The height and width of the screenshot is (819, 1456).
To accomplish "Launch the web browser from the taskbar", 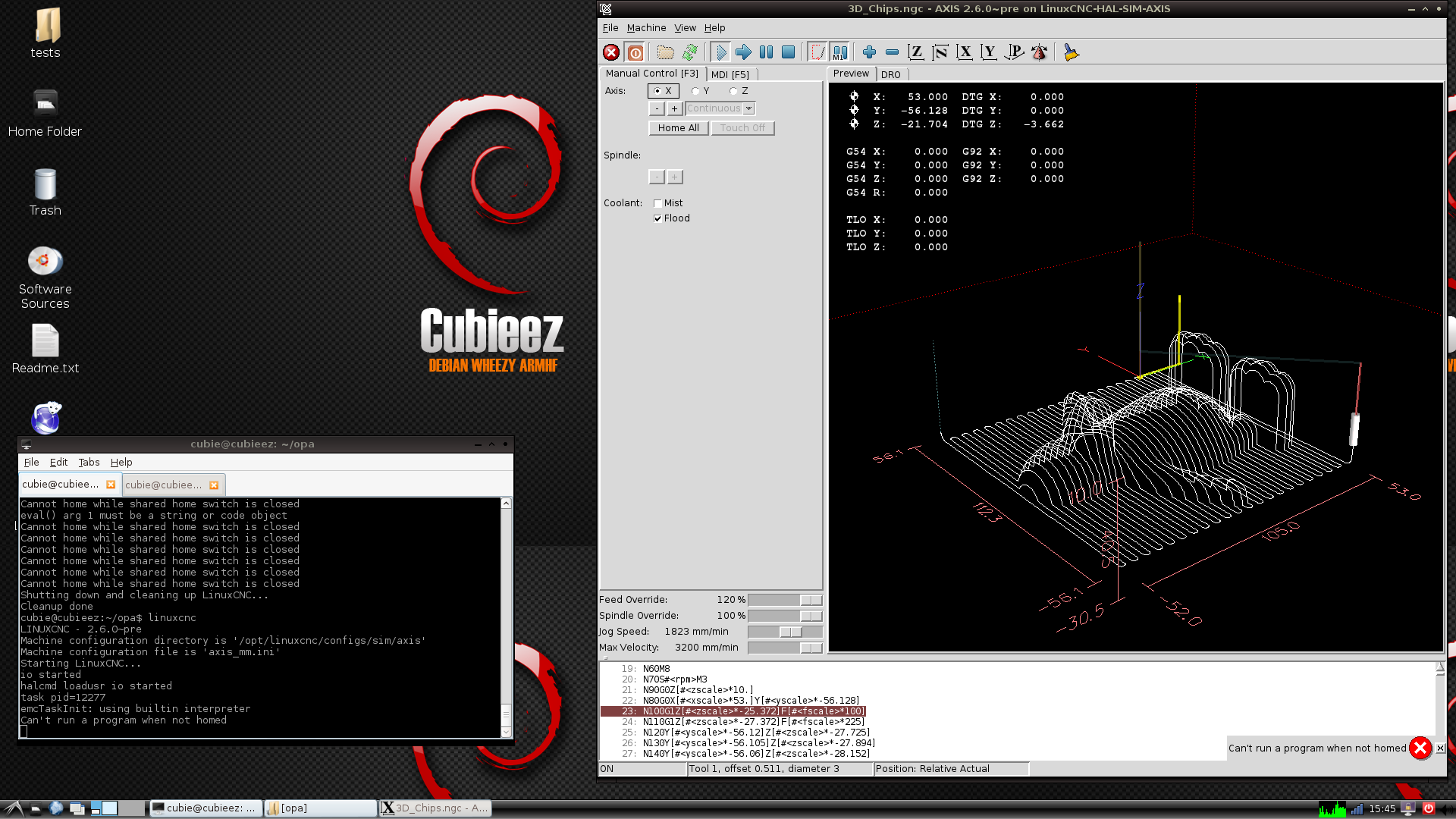I will point(55,808).
